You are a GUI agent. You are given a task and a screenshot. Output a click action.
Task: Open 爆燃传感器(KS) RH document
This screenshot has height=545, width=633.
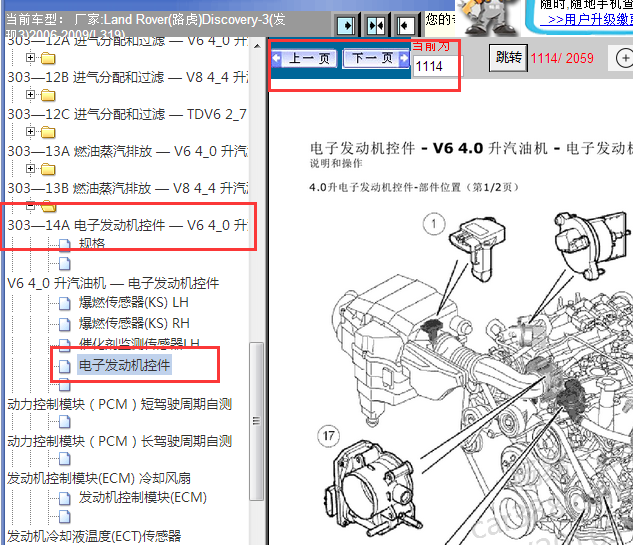click(134, 323)
